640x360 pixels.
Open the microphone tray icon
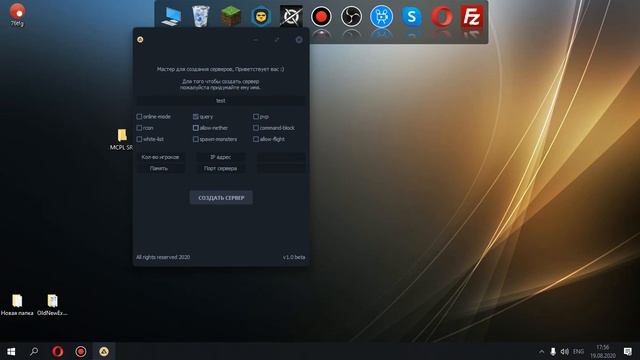tap(553, 351)
